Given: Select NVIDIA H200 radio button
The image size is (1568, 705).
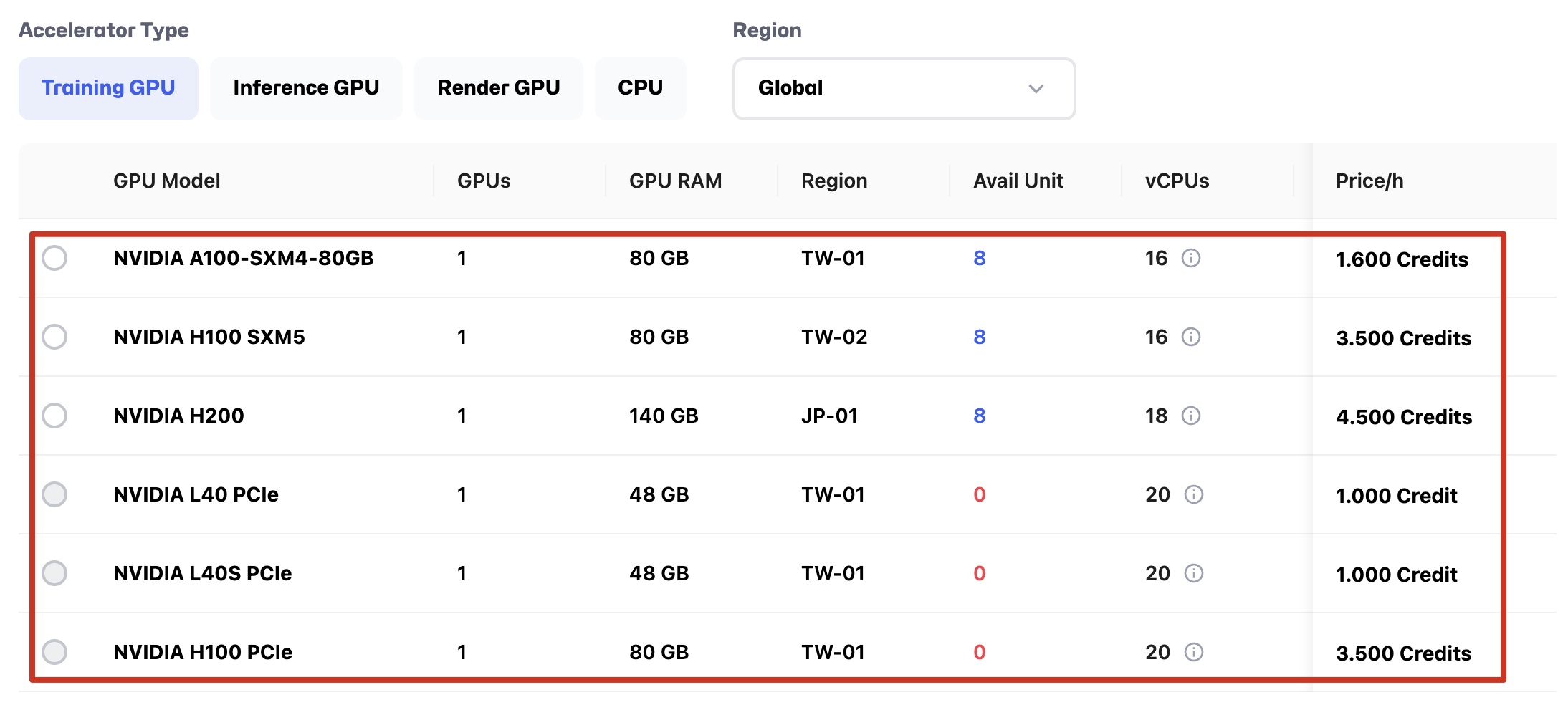Looking at the screenshot, I should (x=54, y=416).
